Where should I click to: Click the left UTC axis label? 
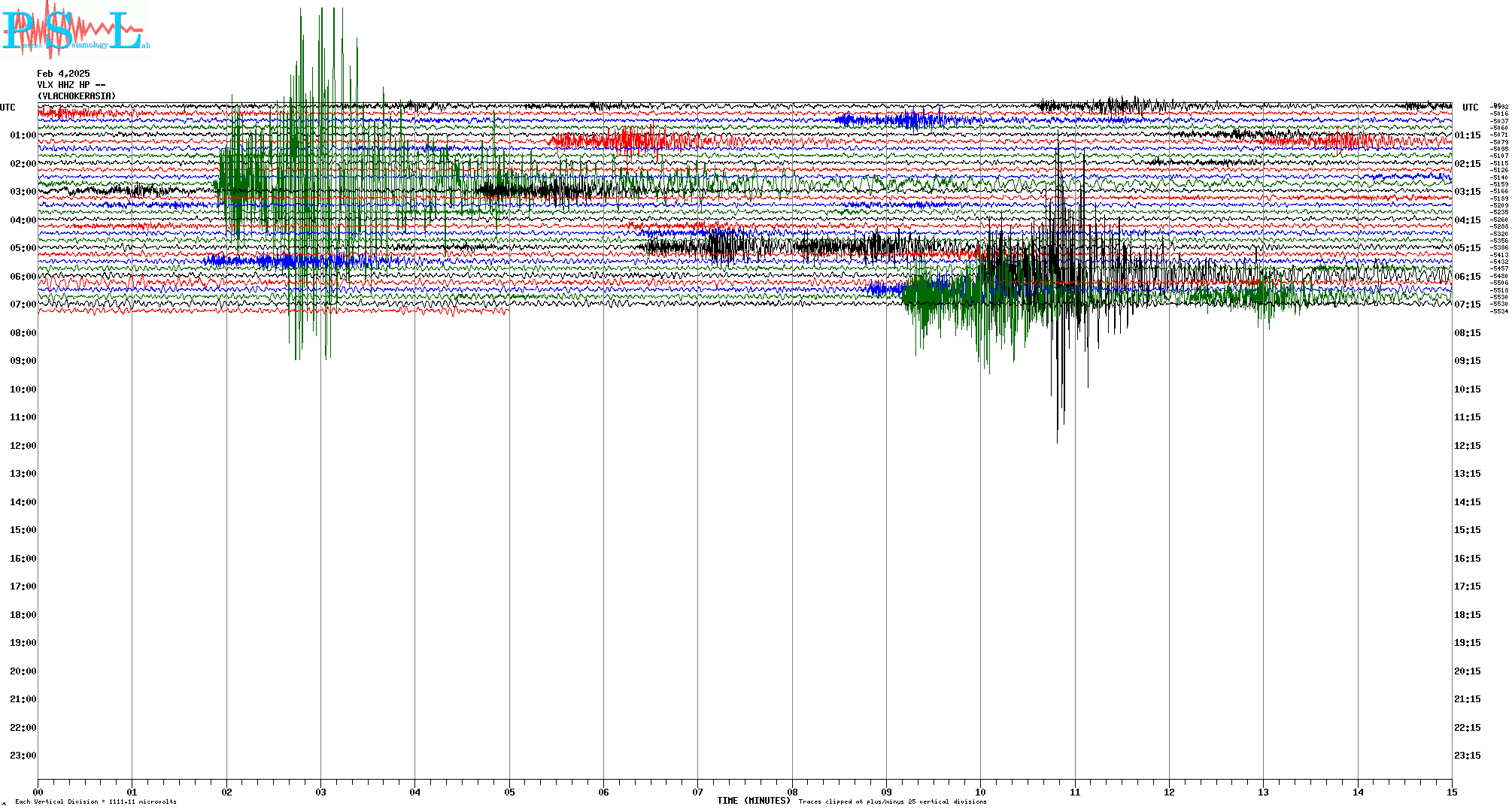click(x=8, y=108)
